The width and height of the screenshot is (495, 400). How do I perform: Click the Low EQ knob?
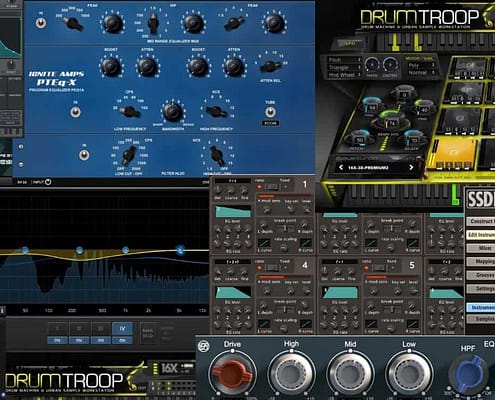click(x=409, y=373)
